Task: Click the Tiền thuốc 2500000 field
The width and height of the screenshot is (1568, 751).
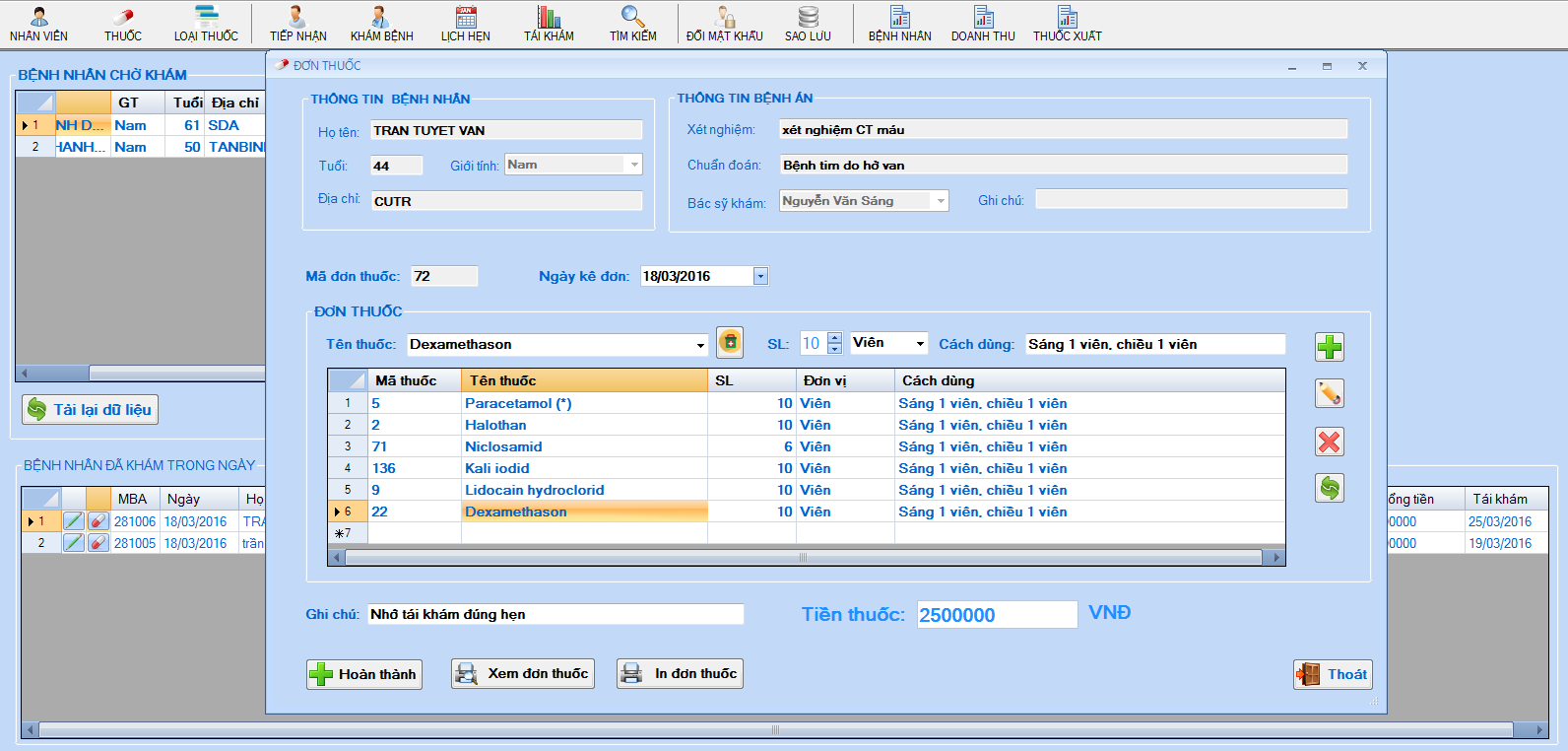Action: 997,615
